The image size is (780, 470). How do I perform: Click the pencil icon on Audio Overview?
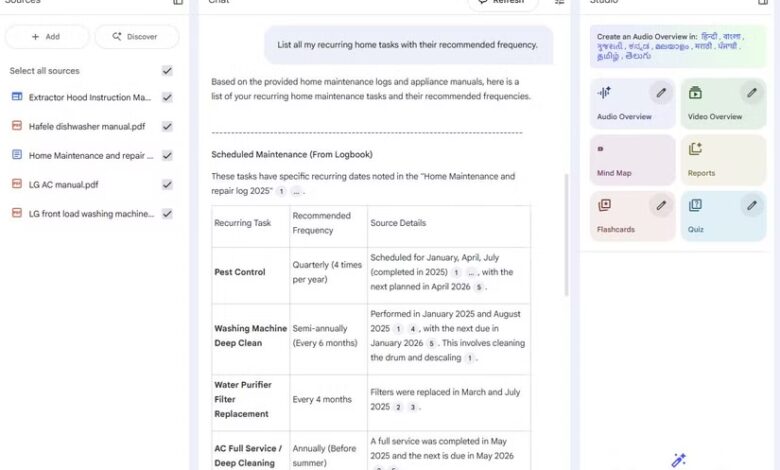(660, 93)
